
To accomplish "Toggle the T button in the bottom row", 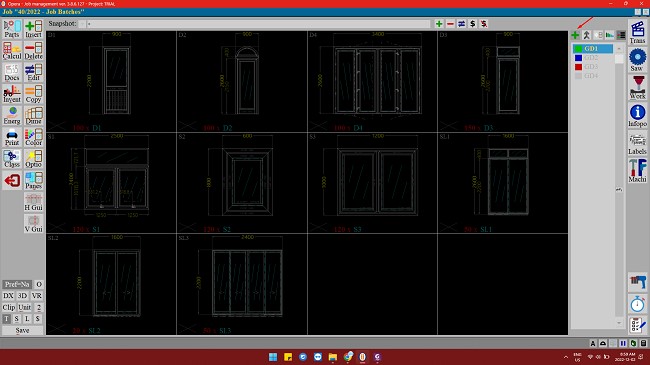I will (7, 319).
